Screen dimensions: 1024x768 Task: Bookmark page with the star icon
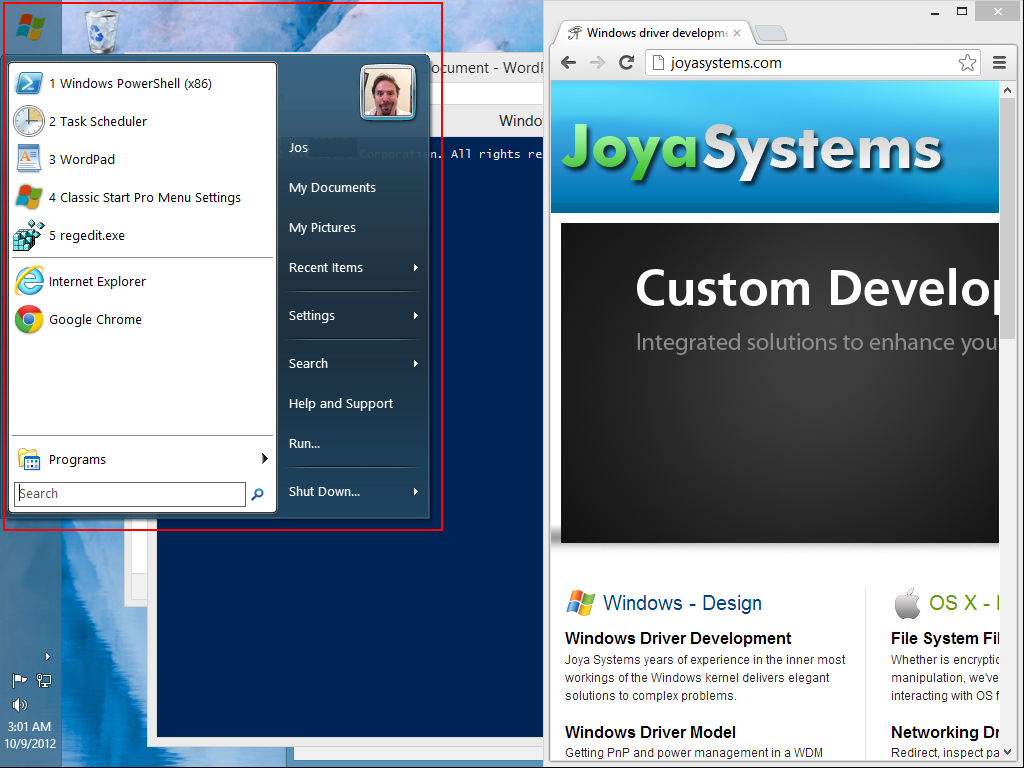click(x=967, y=63)
